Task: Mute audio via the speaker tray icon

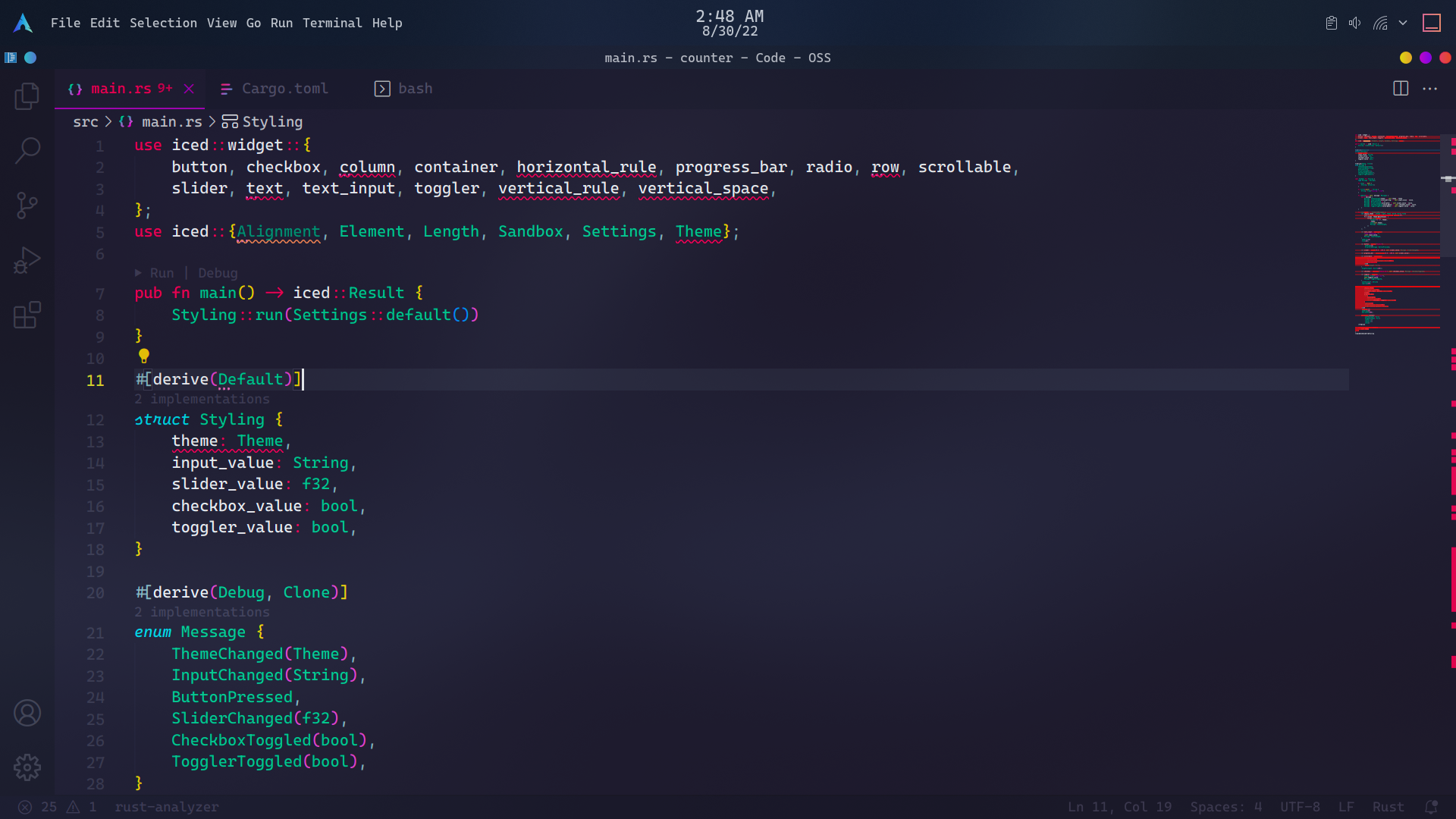Action: pyautogui.click(x=1355, y=23)
